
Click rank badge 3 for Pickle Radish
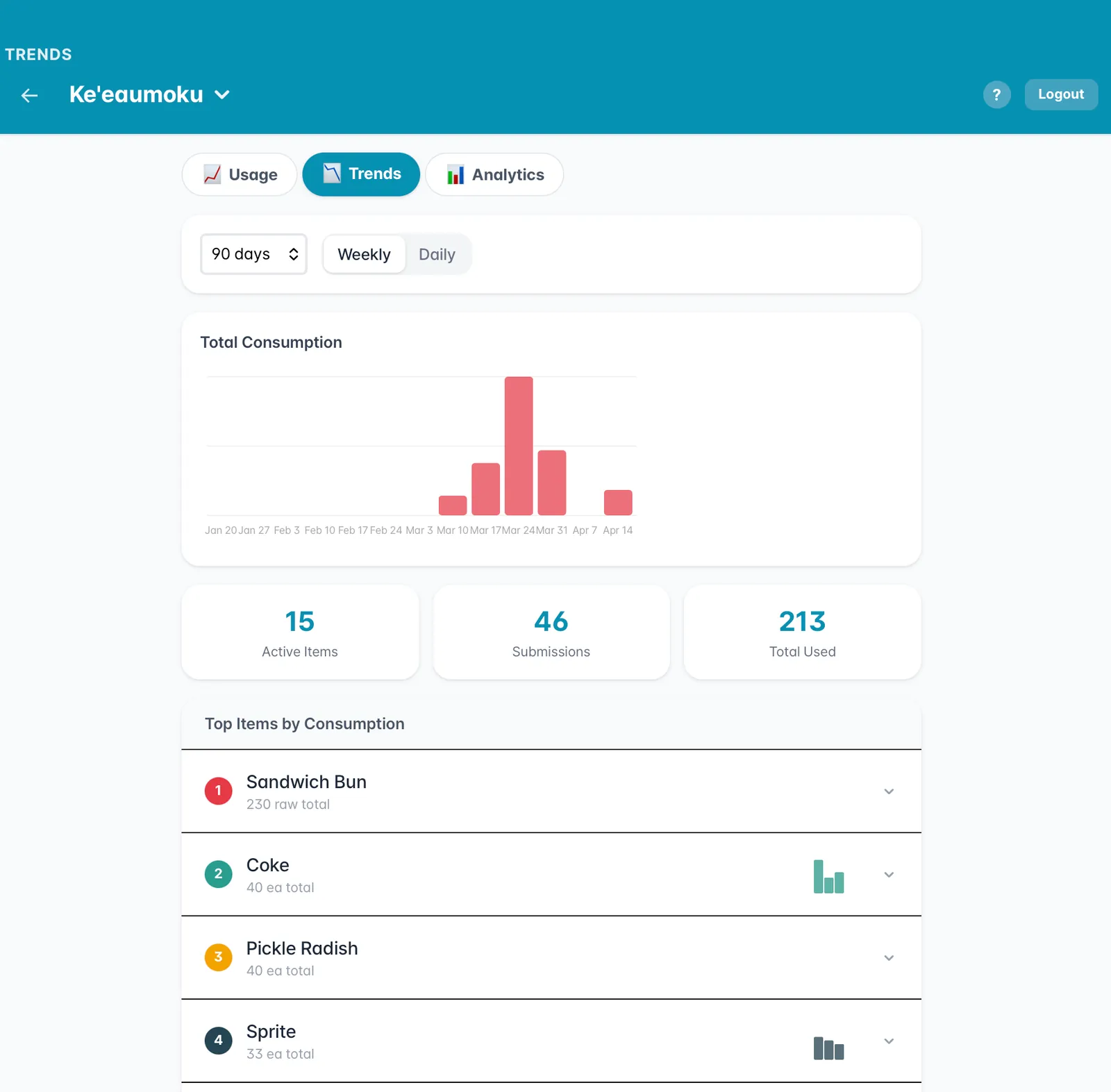coord(218,957)
